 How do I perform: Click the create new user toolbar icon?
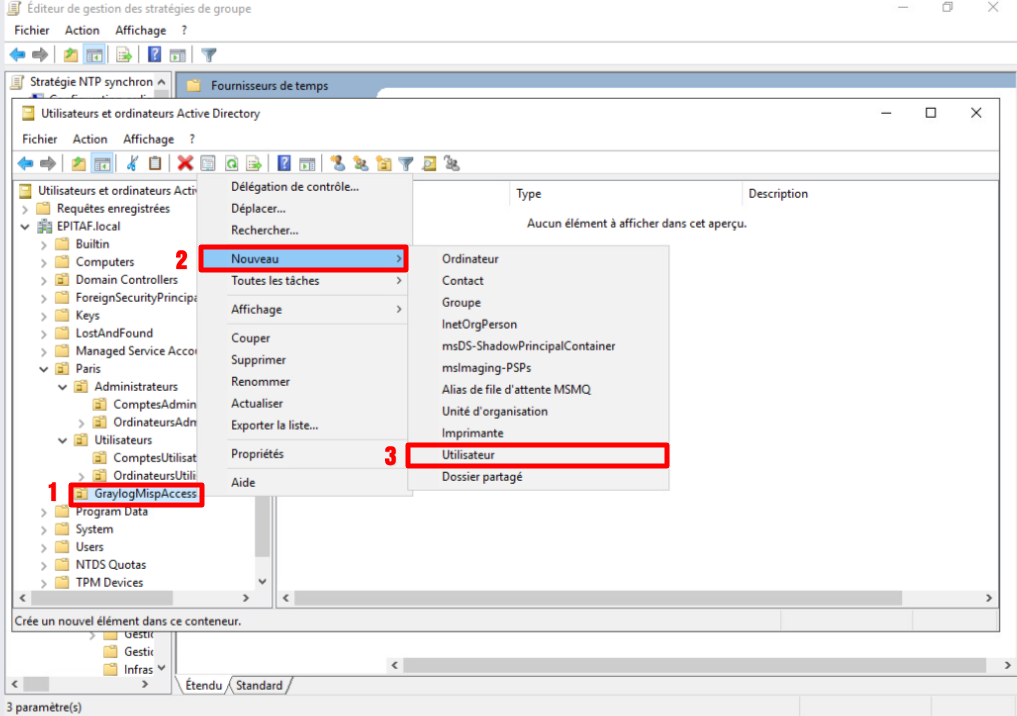point(337,164)
